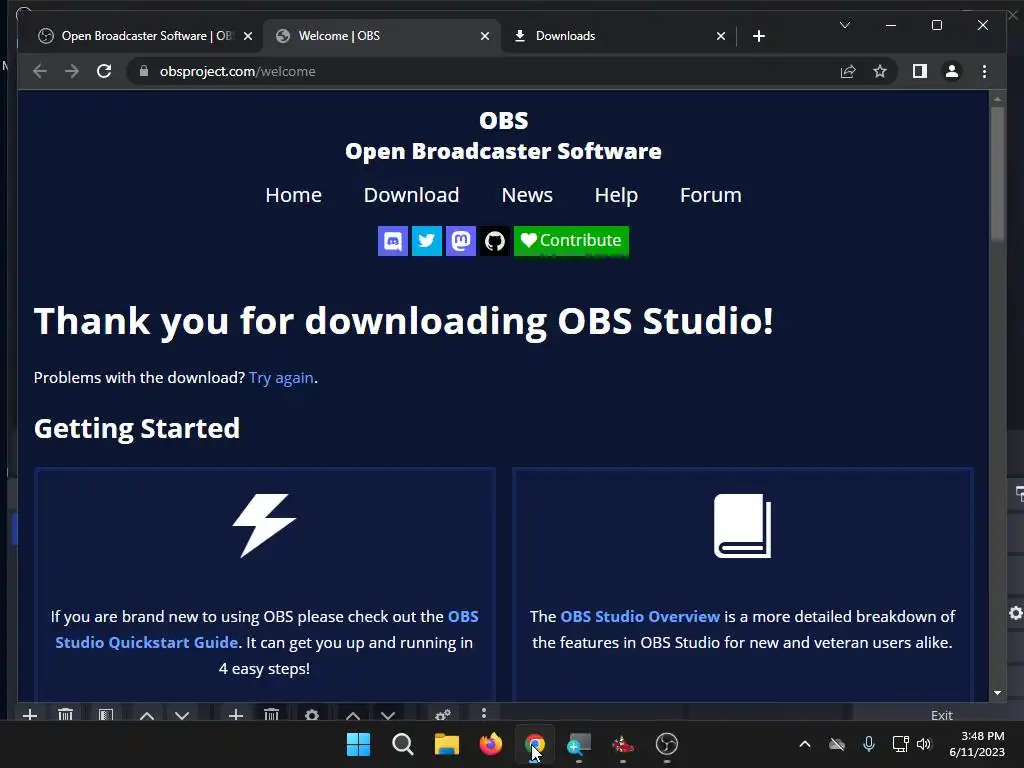1024x768 pixels.
Task: Open the red race car taskbar app
Action: point(623,744)
